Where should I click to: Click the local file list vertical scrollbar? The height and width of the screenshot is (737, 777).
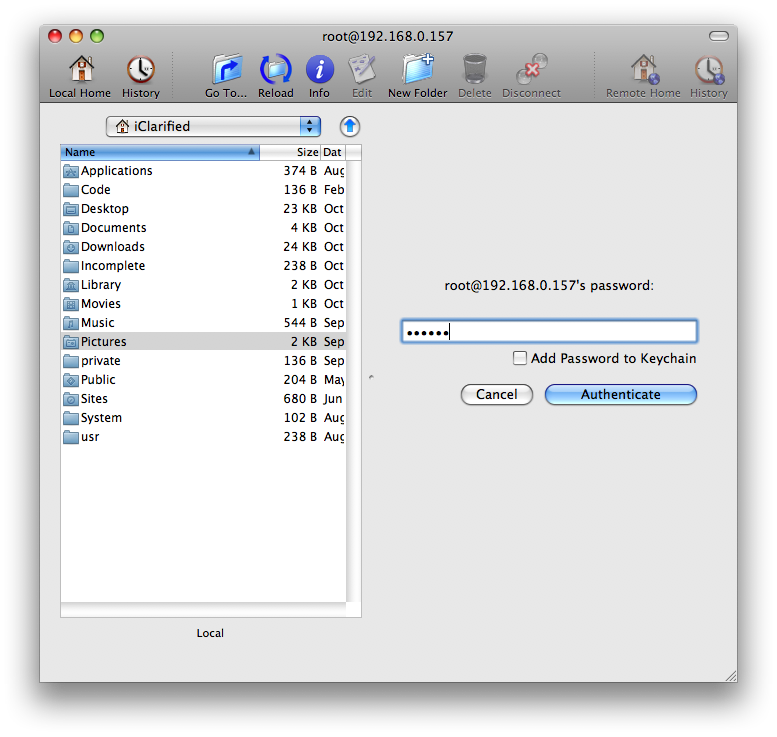pos(353,380)
